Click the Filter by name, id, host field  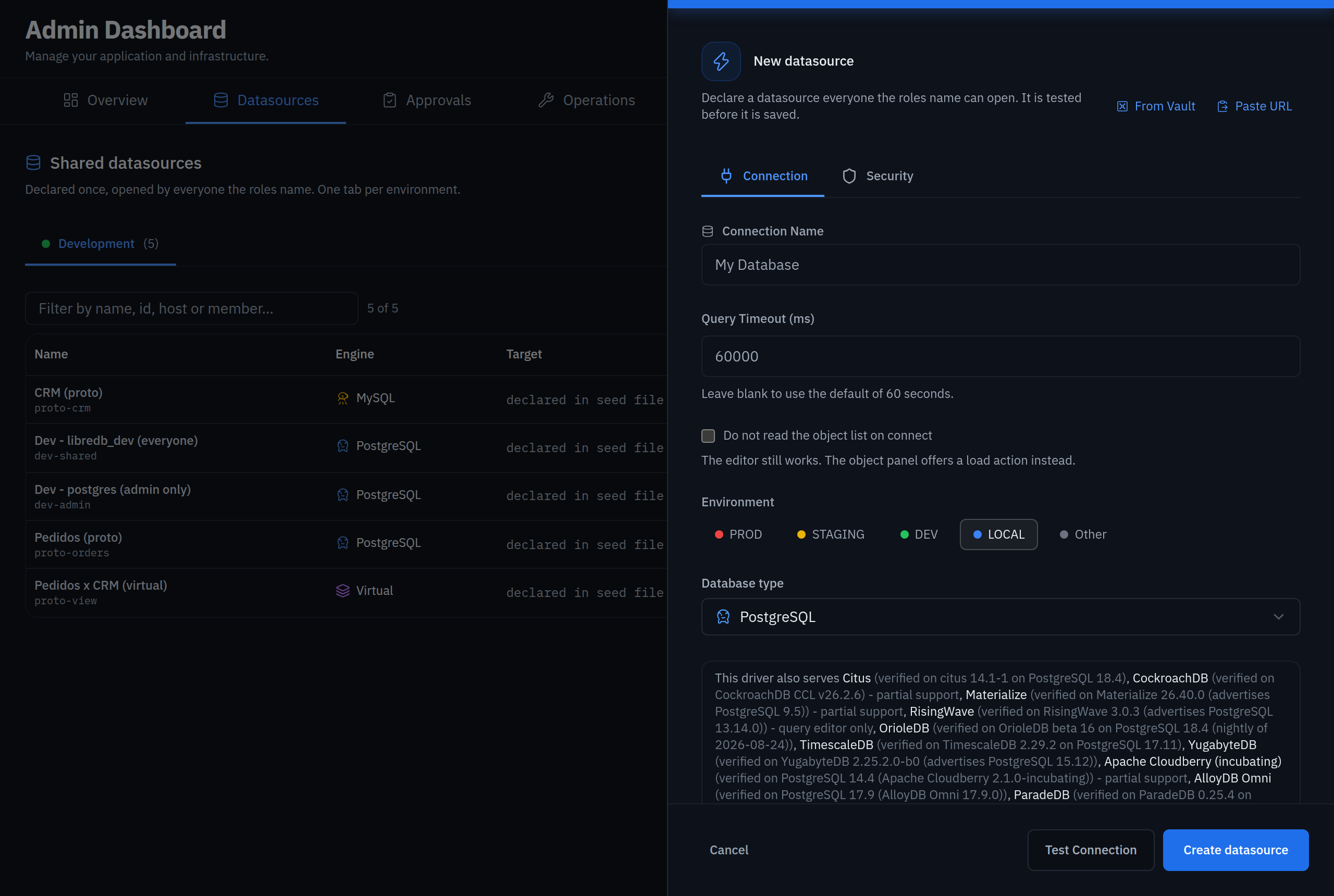[x=191, y=308]
